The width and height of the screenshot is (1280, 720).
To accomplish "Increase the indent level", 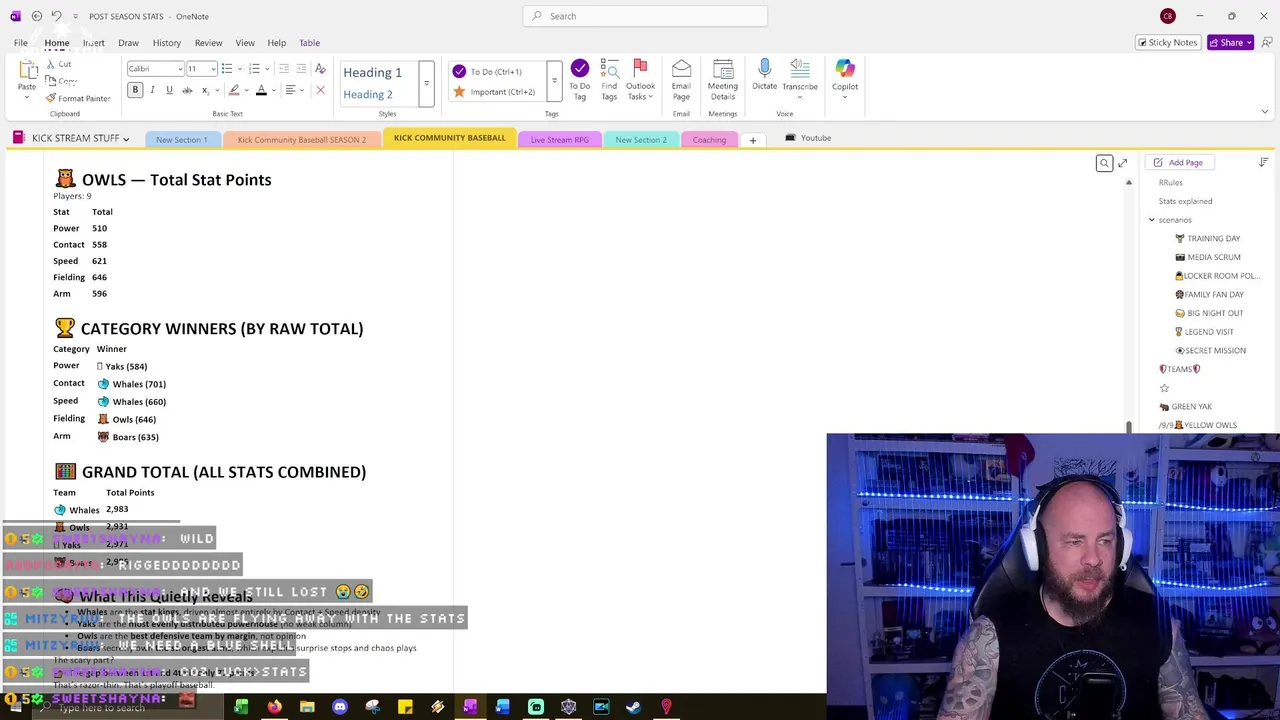I will 302,68.
